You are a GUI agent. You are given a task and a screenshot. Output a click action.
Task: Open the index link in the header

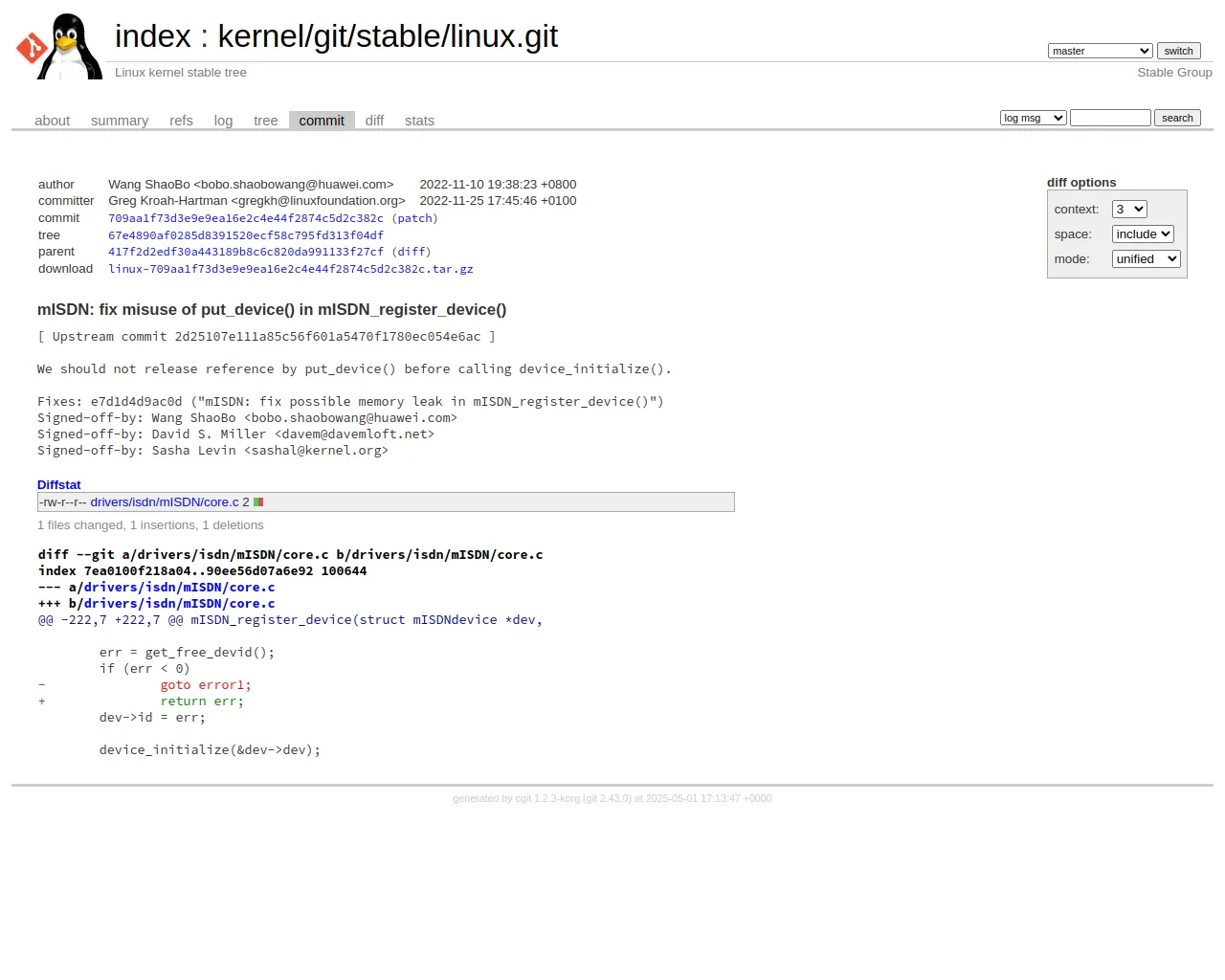(x=153, y=36)
